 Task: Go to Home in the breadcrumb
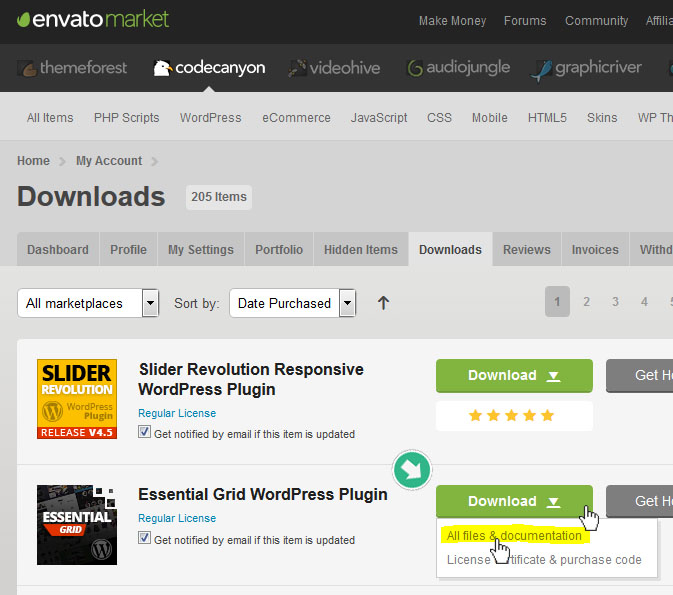33,161
